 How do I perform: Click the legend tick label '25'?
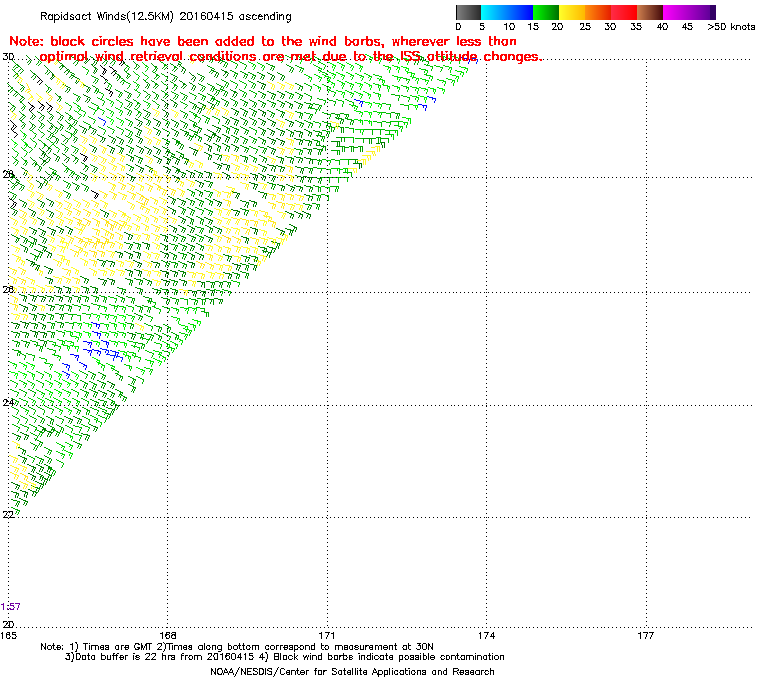(585, 27)
